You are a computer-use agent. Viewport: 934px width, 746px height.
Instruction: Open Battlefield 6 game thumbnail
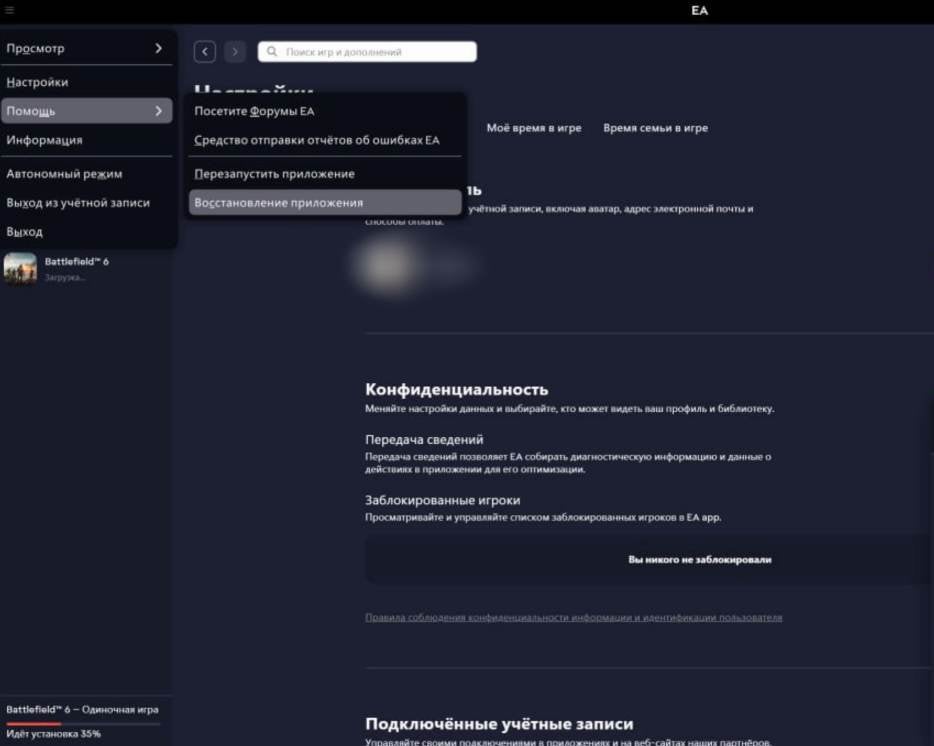click(20, 268)
